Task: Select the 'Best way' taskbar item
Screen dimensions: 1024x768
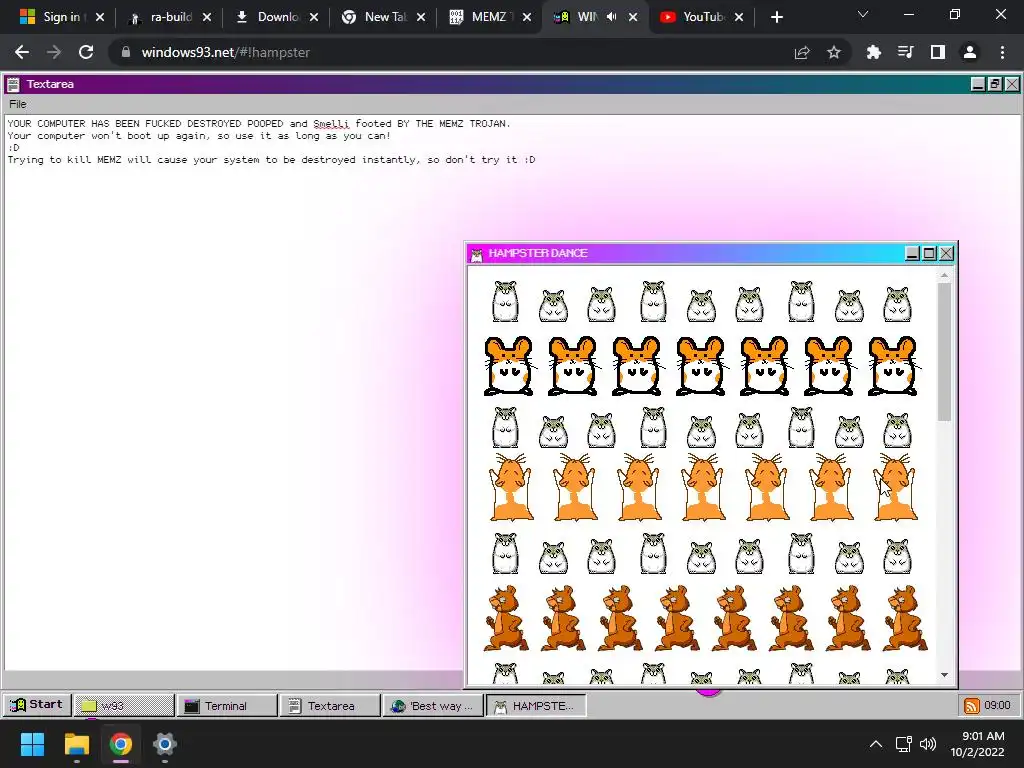Action: [x=433, y=705]
